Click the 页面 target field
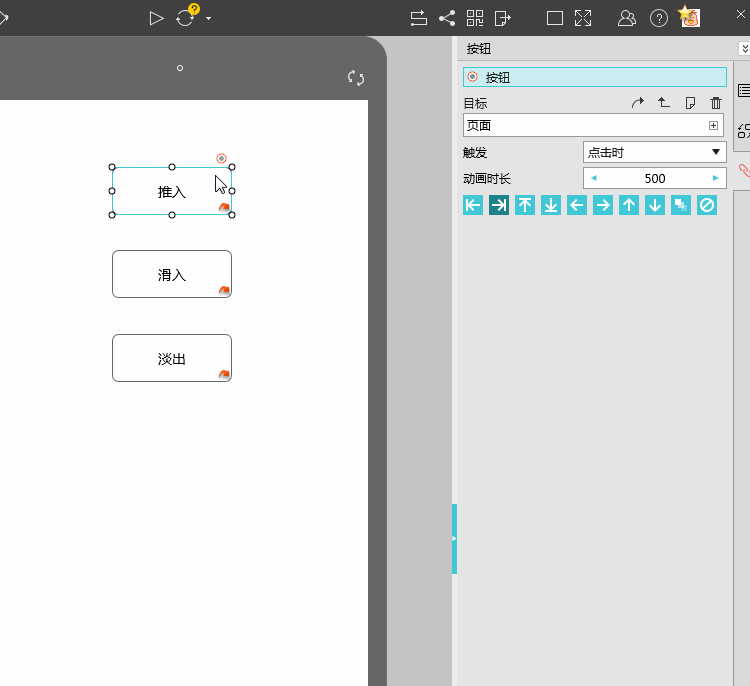The width and height of the screenshot is (750, 686). (593, 125)
